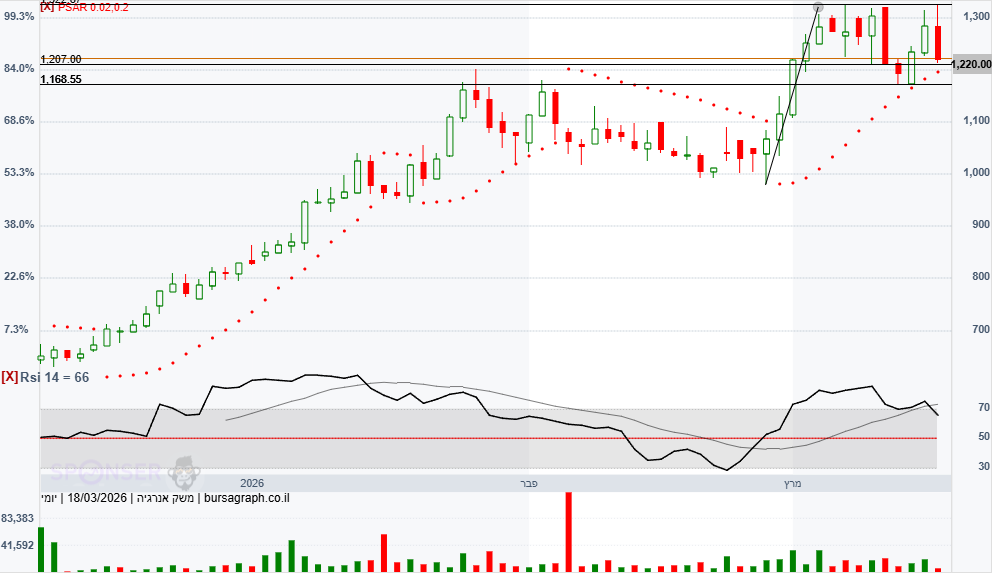This screenshot has height=573, width=992.
Task: Click the 1,220.00 current price tag
Action: [x=970, y=64]
